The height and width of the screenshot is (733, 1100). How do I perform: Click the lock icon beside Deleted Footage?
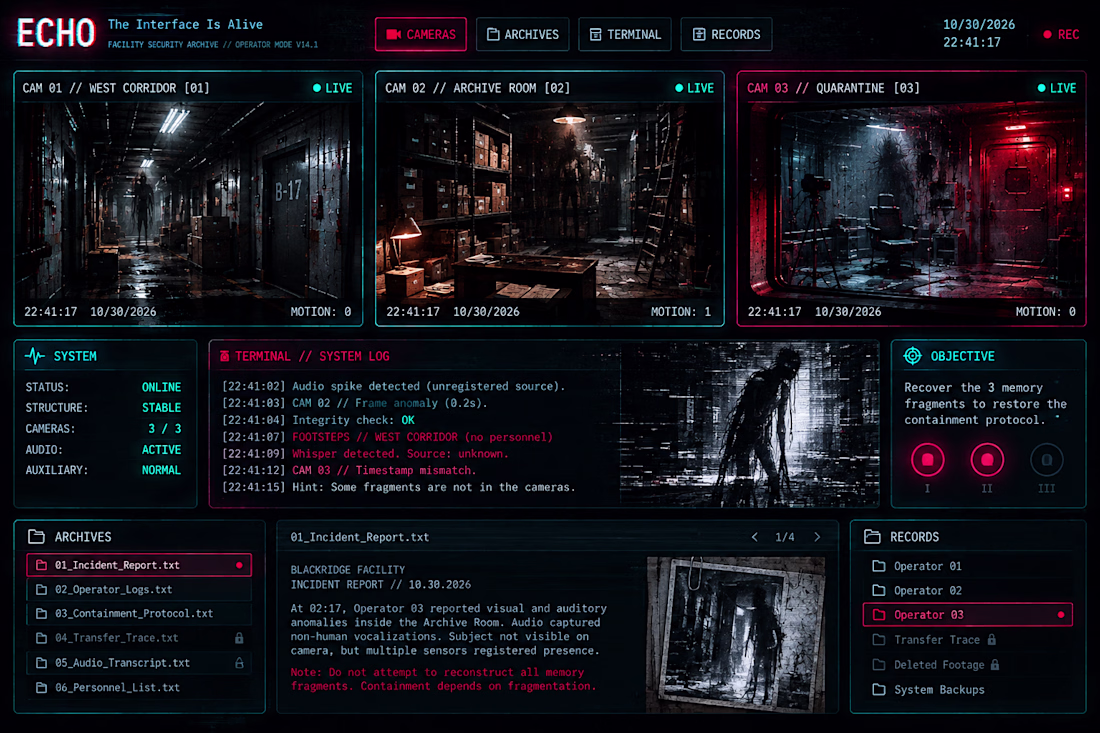[x=995, y=664]
